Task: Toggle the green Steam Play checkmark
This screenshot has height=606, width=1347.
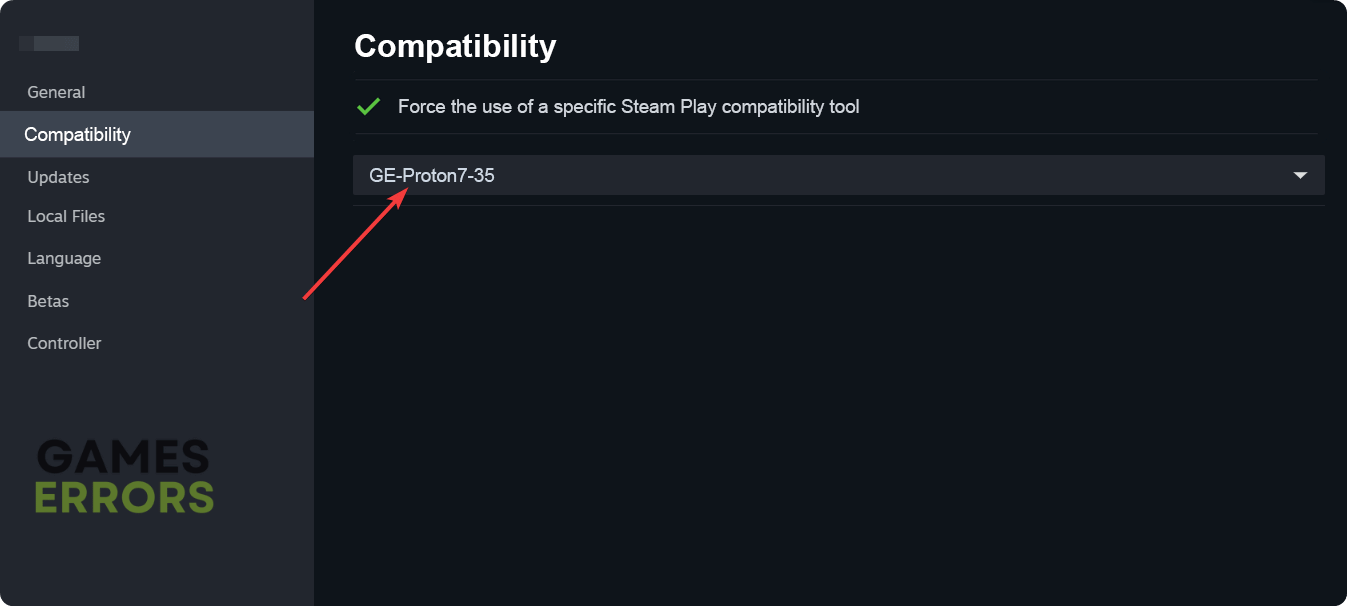Action: pyautogui.click(x=368, y=106)
